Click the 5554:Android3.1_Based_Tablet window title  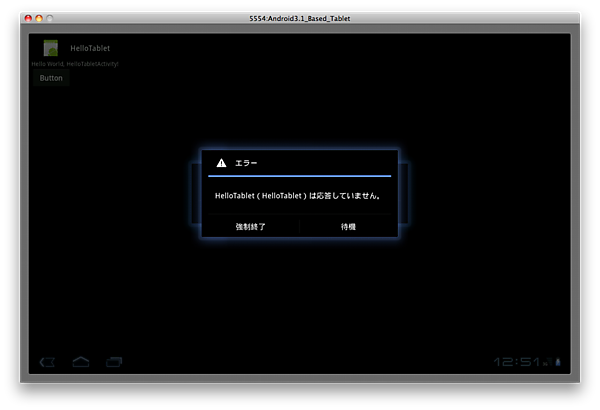click(300, 18)
